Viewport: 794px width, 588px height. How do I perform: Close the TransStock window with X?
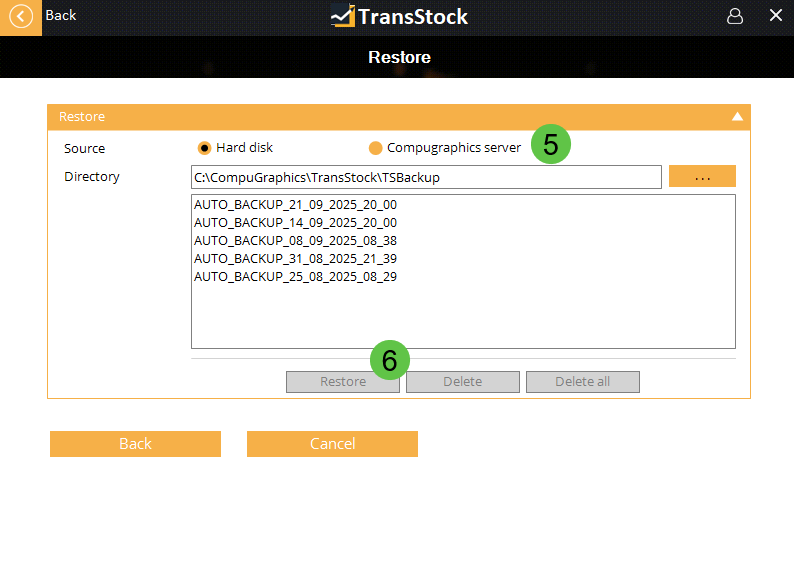775,16
